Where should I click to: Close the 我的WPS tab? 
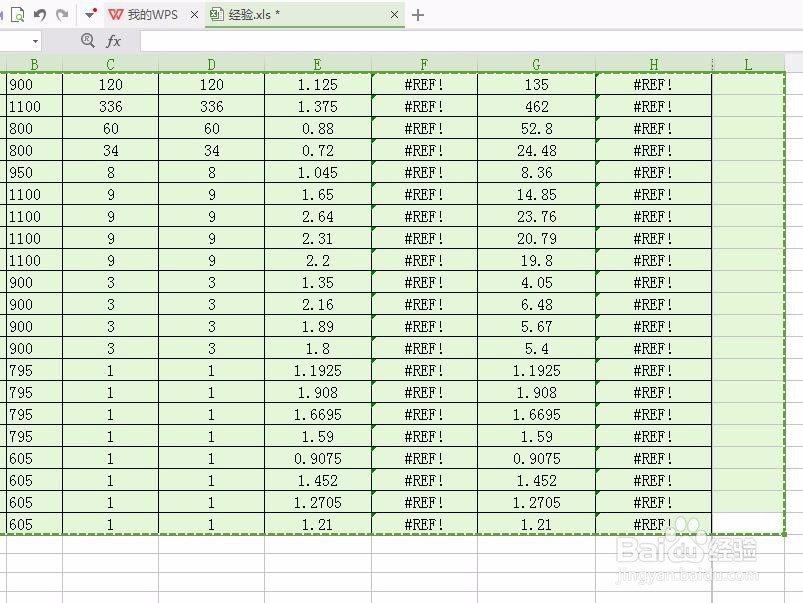pyautogui.click(x=194, y=15)
